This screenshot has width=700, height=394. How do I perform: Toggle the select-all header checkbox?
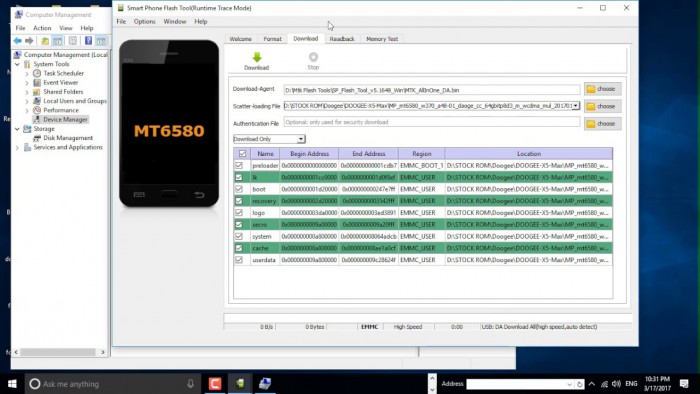coord(242,154)
